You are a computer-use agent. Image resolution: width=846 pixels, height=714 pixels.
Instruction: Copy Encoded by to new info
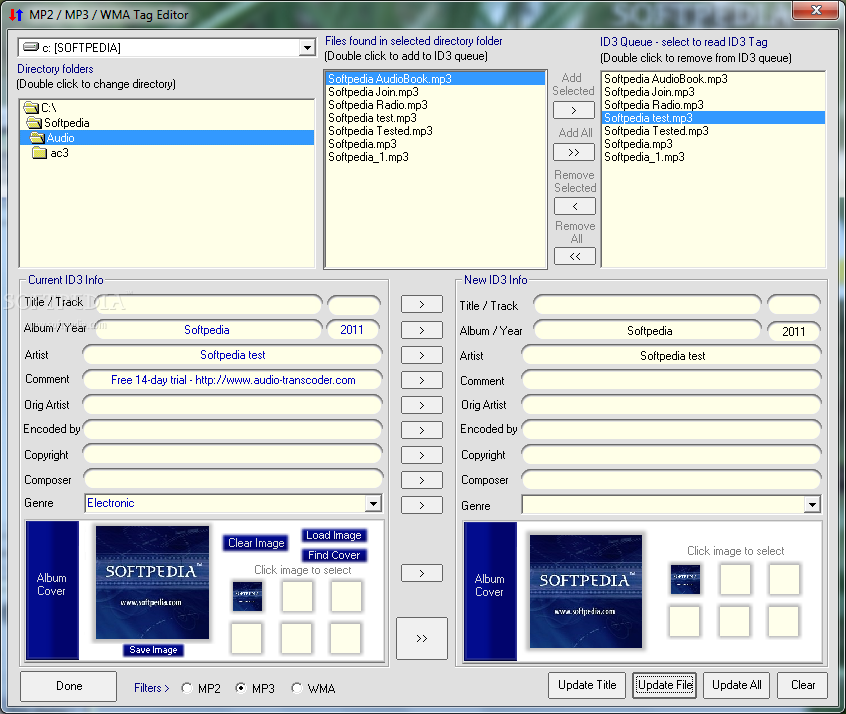point(422,430)
